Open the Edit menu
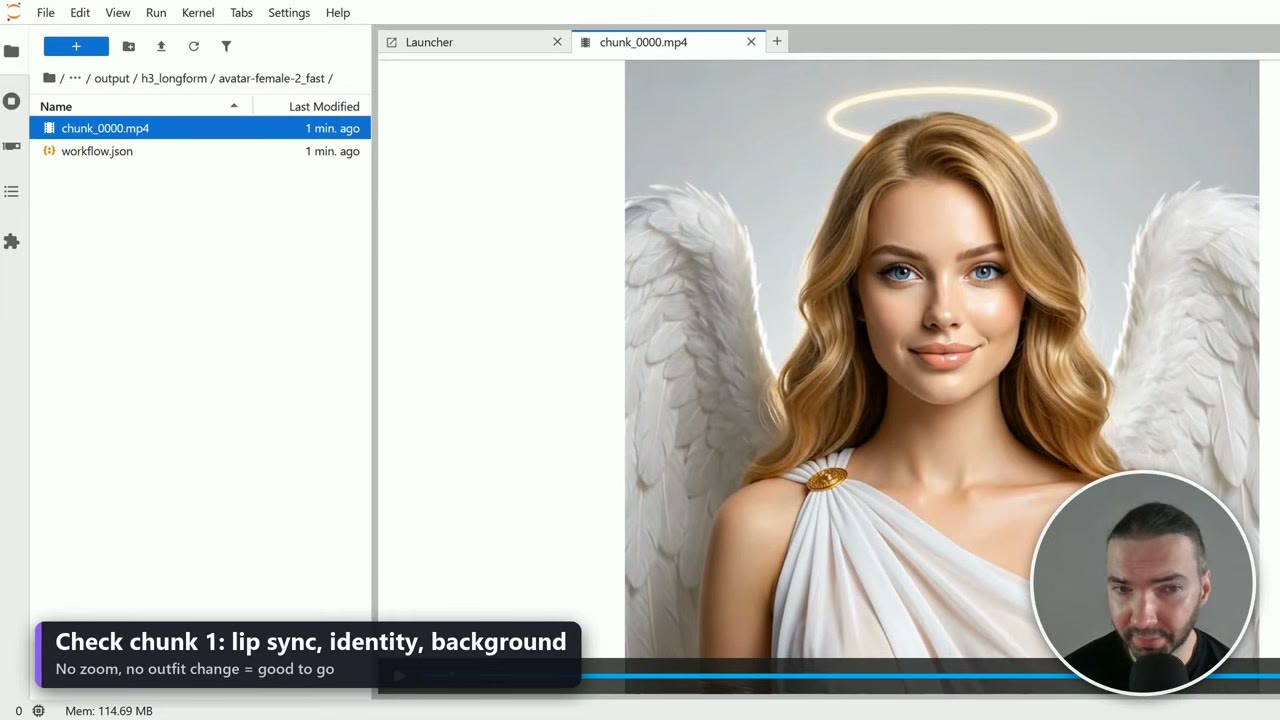Image resolution: width=1280 pixels, height=720 pixels. click(80, 13)
